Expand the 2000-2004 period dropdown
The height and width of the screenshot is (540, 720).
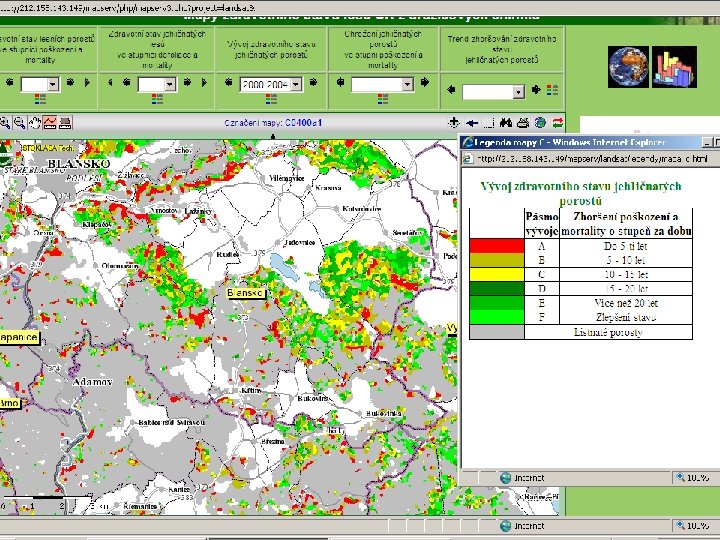click(297, 85)
